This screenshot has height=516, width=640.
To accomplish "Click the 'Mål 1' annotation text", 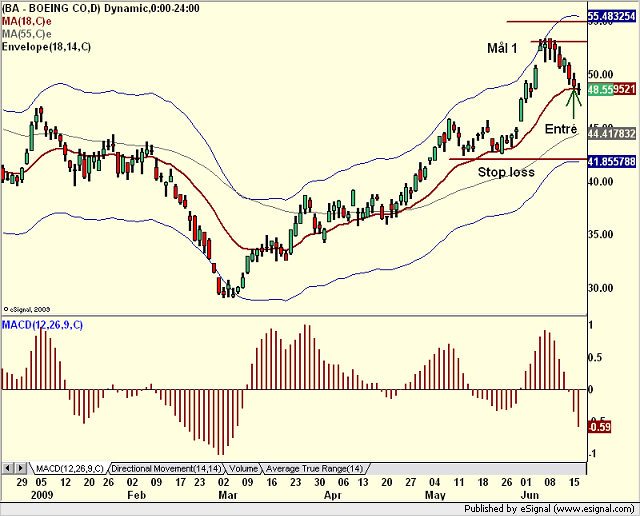I will pos(502,49).
